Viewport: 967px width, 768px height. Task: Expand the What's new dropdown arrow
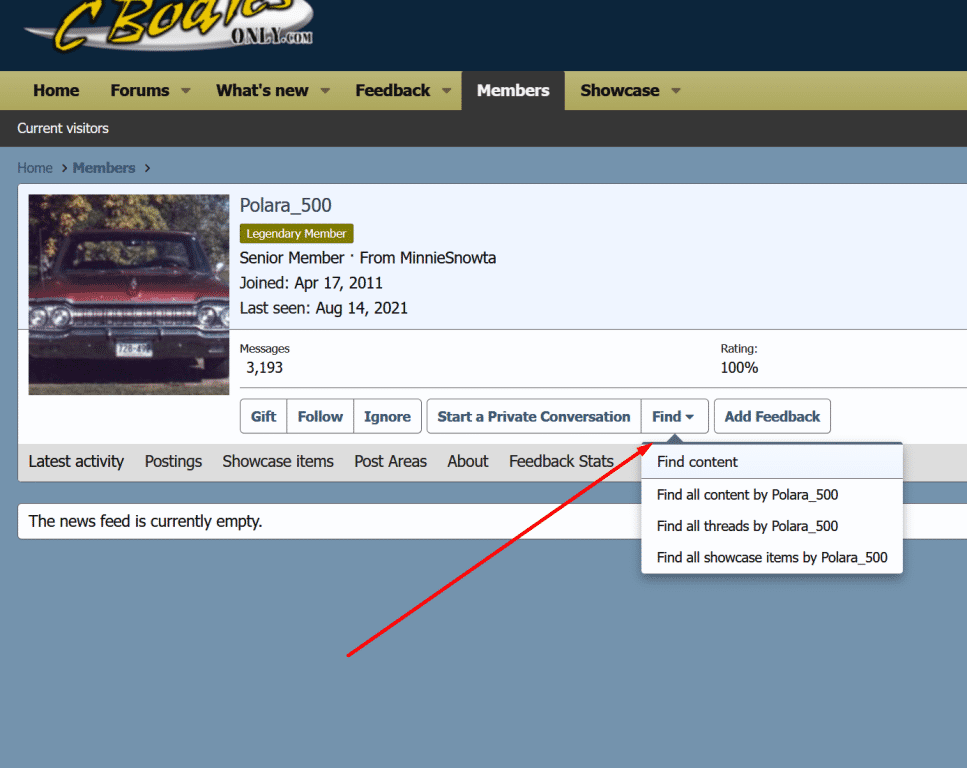coord(325,91)
